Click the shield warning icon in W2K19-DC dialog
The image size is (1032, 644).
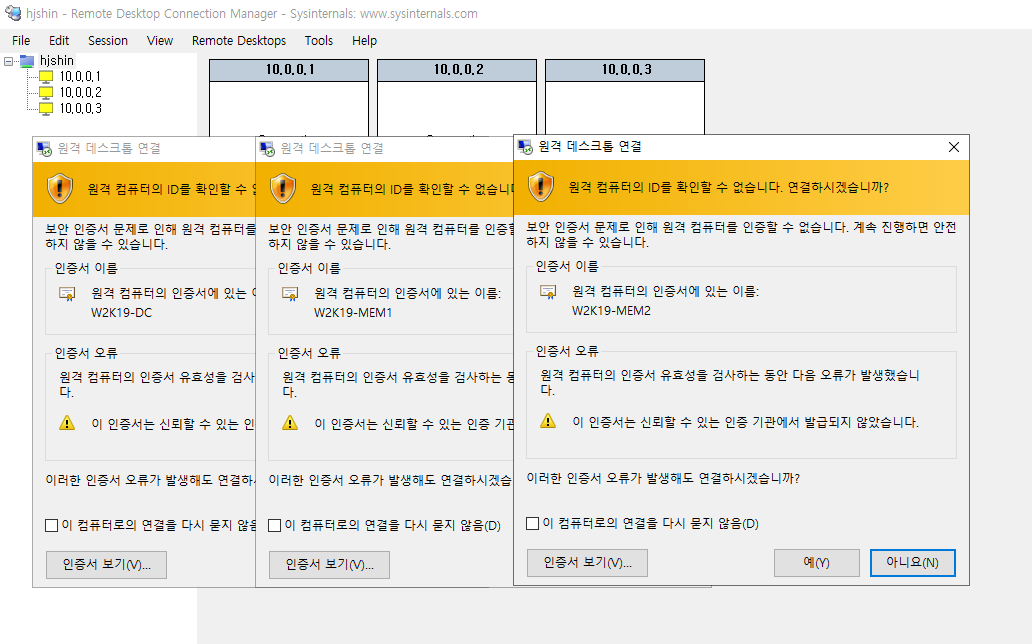60,189
